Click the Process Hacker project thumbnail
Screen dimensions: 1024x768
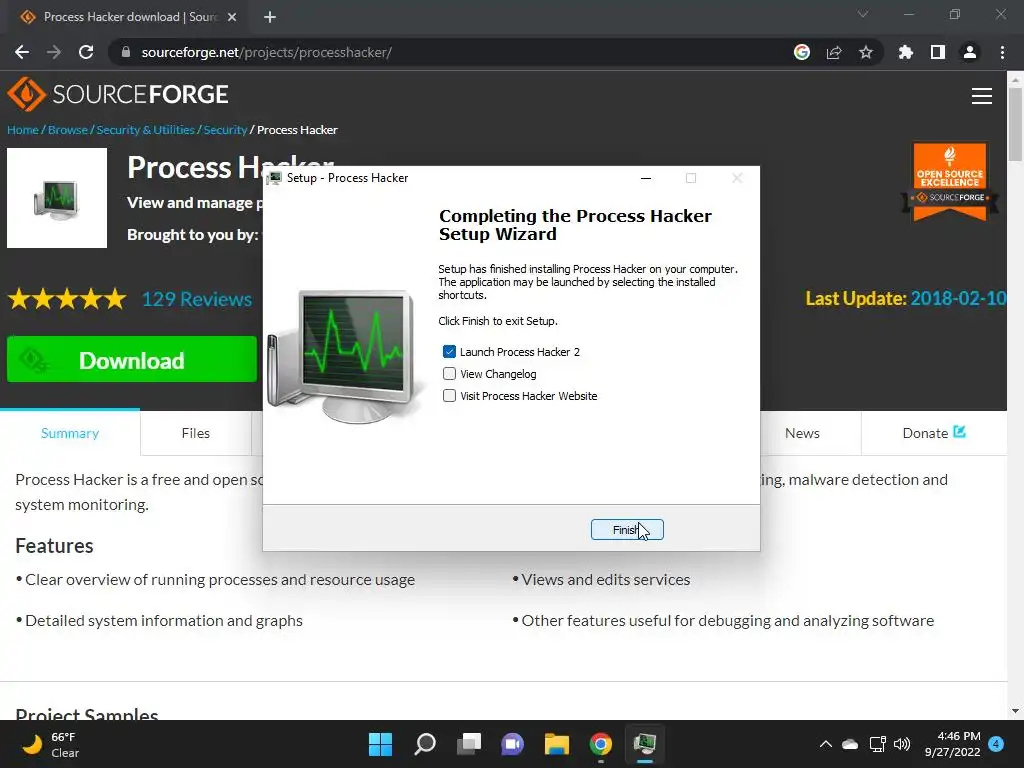pyautogui.click(x=57, y=198)
